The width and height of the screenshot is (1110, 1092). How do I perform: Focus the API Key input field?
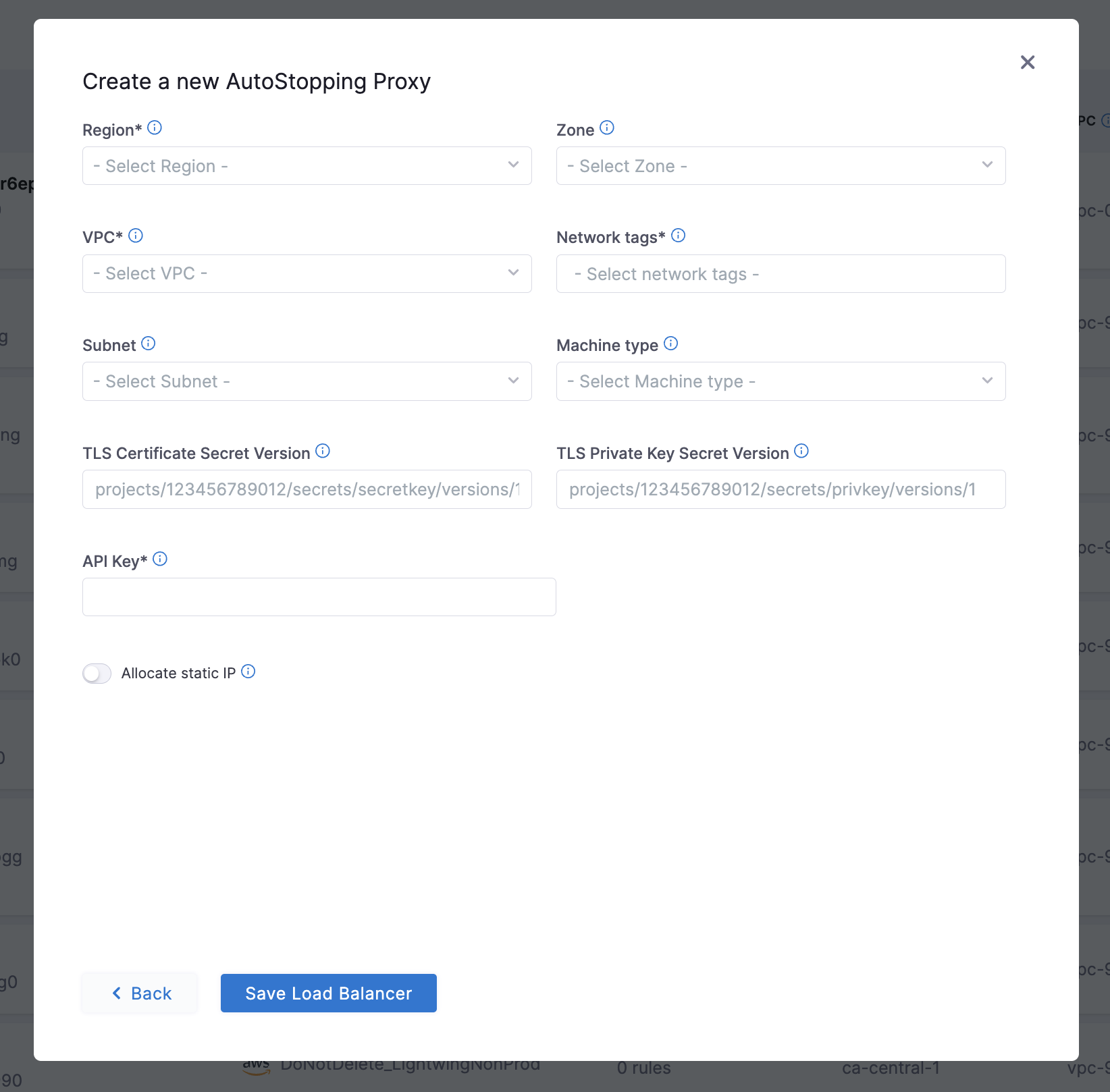pos(319,597)
